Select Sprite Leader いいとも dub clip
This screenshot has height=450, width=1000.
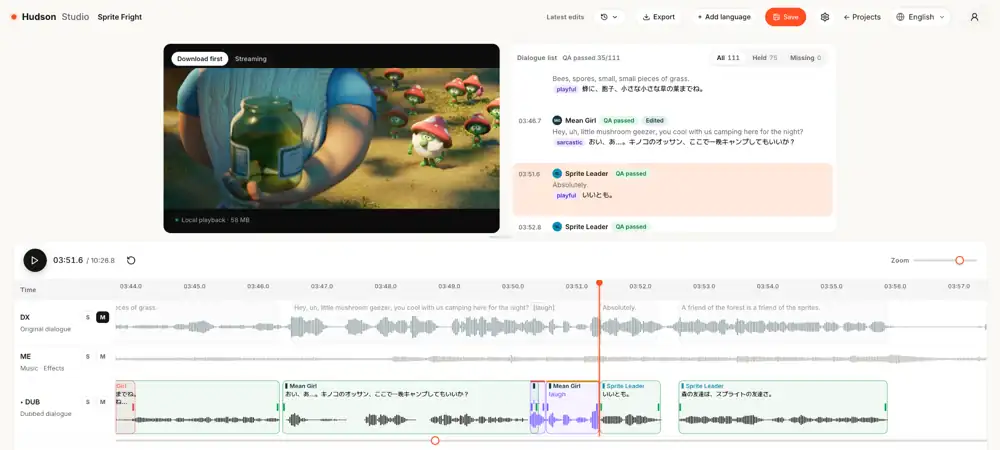click(630, 407)
